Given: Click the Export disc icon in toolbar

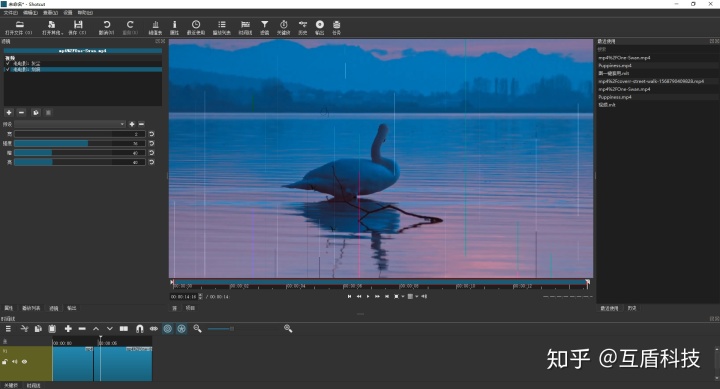Looking at the screenshot, I should 320,28.
